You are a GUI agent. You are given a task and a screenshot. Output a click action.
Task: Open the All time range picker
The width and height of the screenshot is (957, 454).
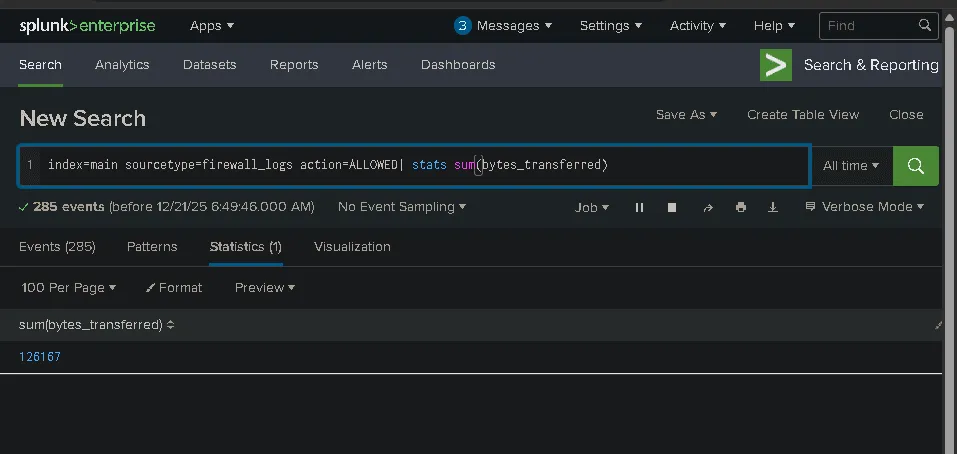(851, 166)
